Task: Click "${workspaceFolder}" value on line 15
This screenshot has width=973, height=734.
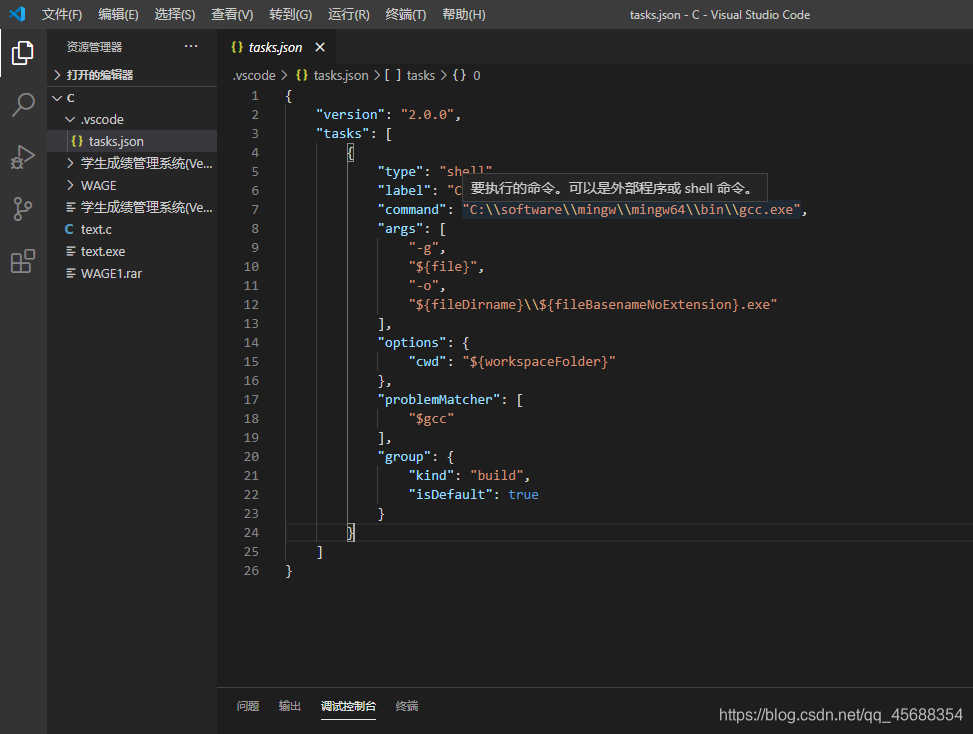Action: pos(539,362)
